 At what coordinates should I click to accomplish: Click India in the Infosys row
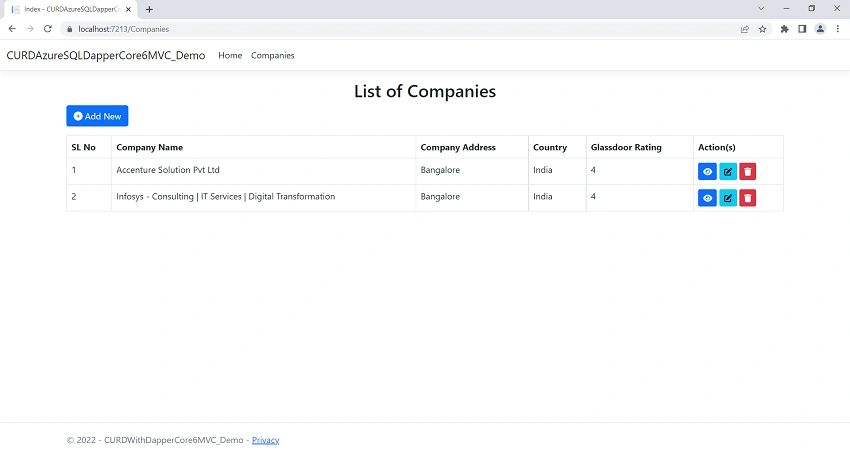click(x=543, y=196)
